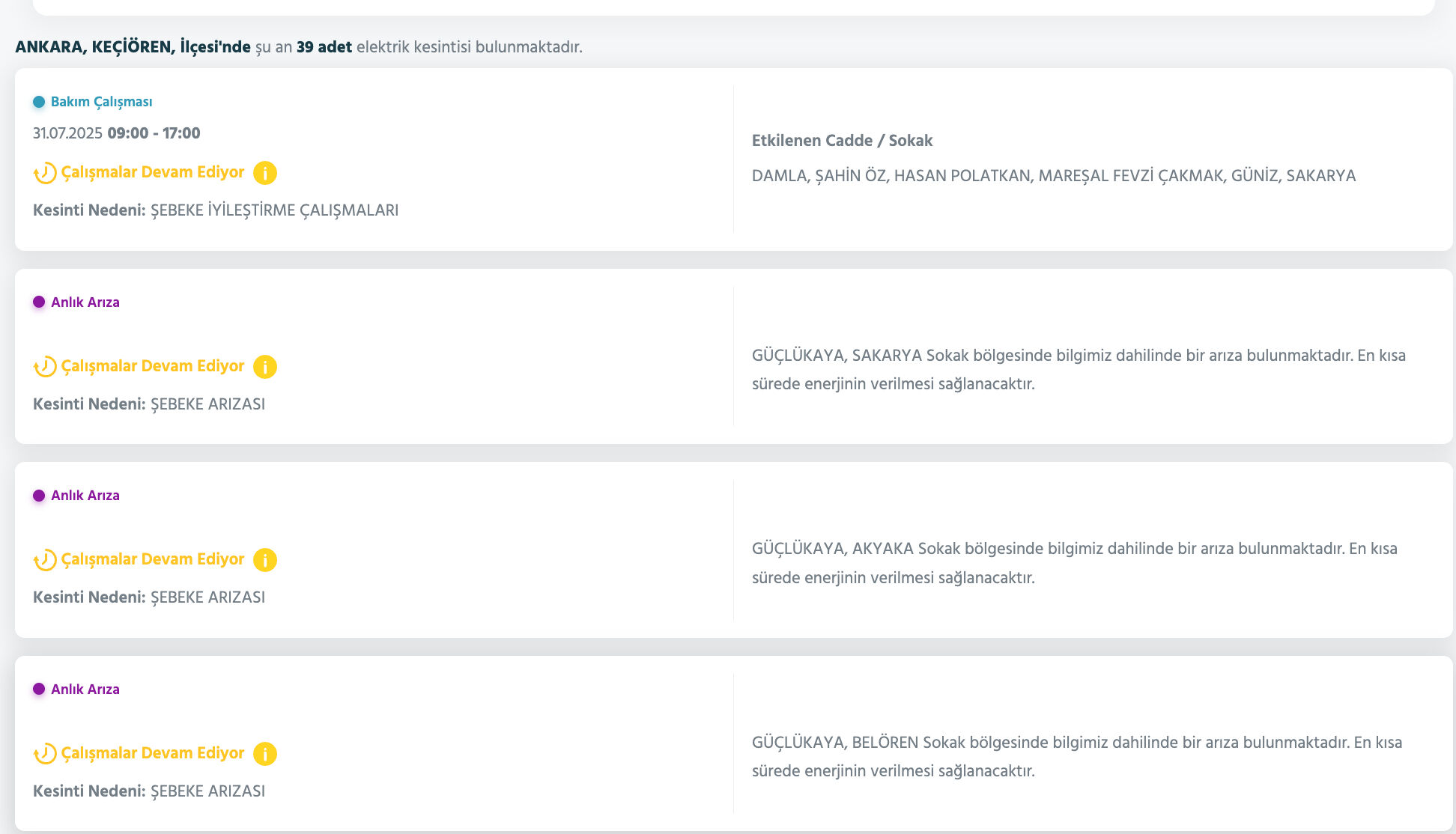The width and height of the screenshot is (1456, 834).
Task: Click the Etkilenen Cadde / Sokak heading
Action: pos(842,141)
